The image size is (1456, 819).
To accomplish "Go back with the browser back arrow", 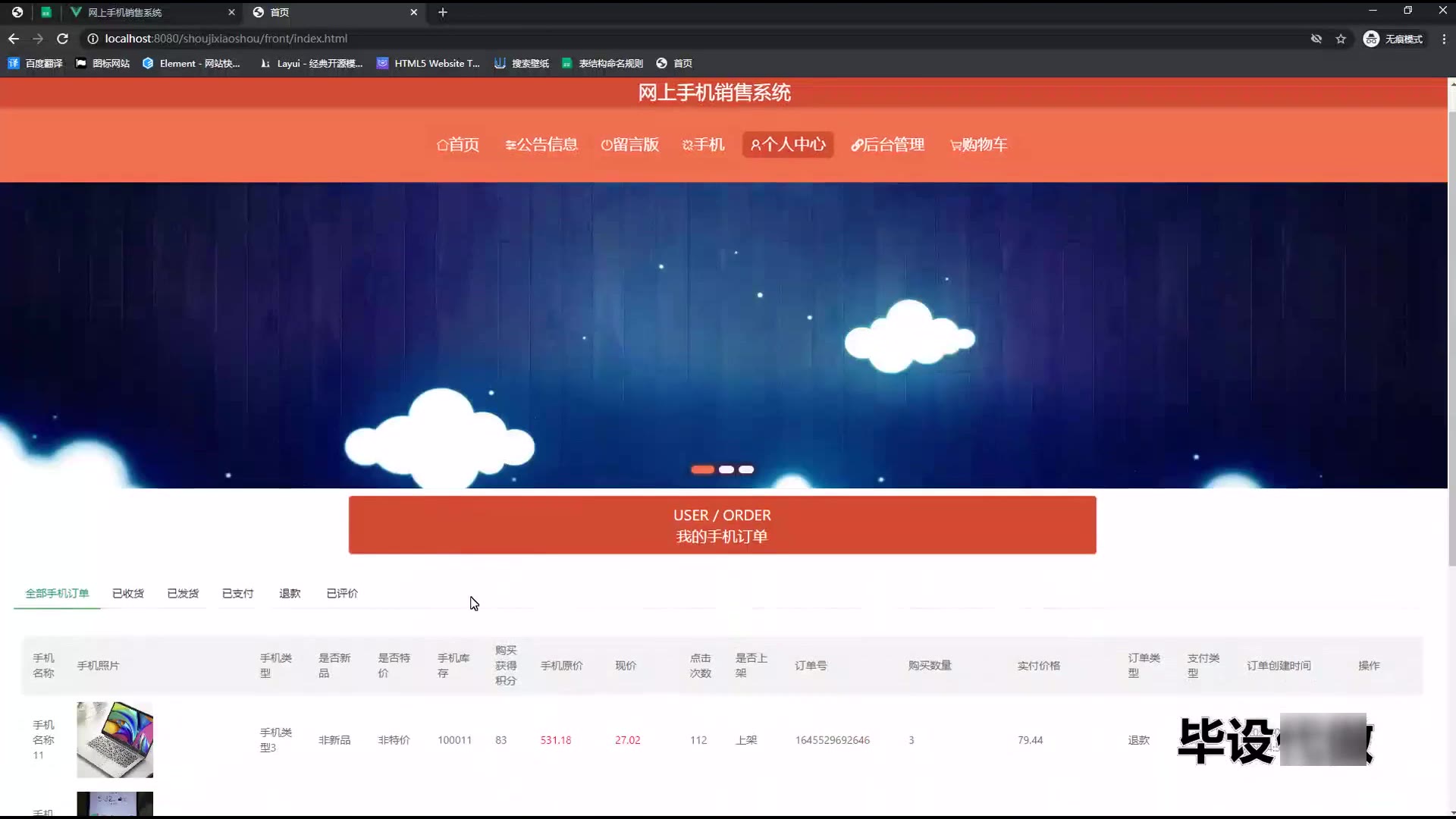I will click(x=14, y=39).
